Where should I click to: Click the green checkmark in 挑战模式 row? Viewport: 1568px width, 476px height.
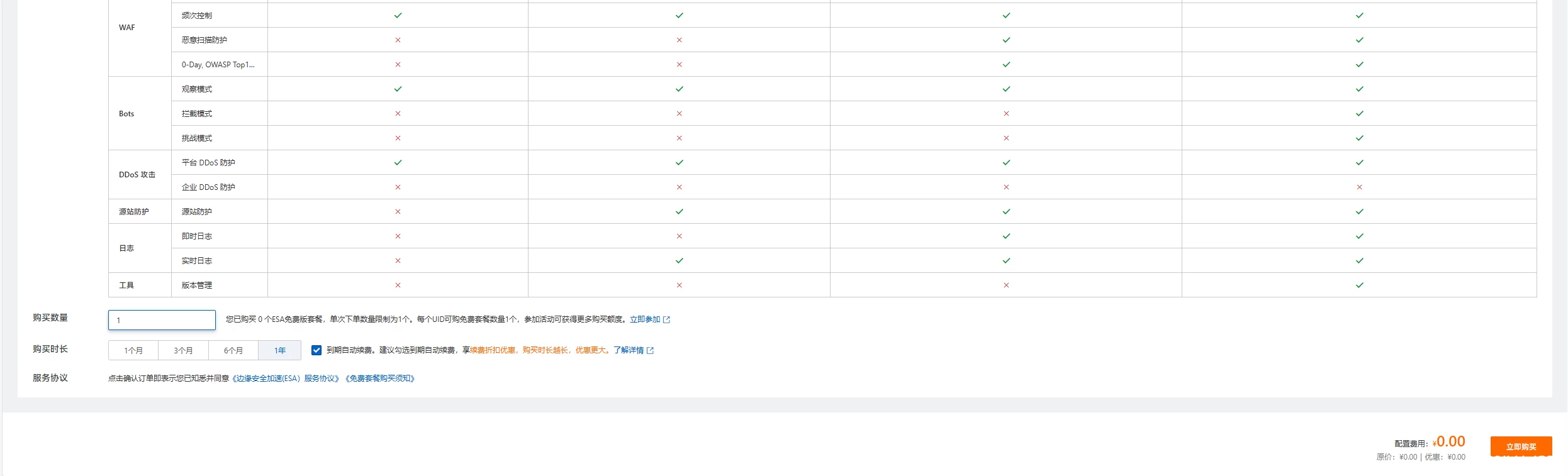coord(1359,138)
